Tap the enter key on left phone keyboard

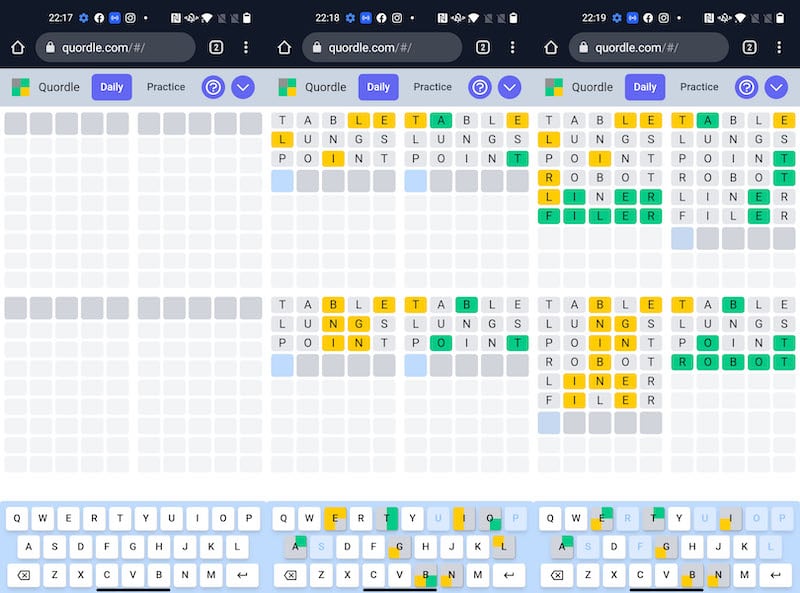click(242, 575)
